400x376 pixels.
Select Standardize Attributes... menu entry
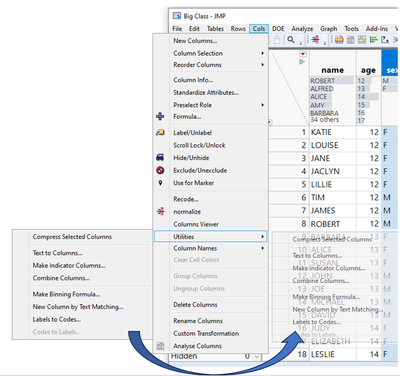(206, 92)
